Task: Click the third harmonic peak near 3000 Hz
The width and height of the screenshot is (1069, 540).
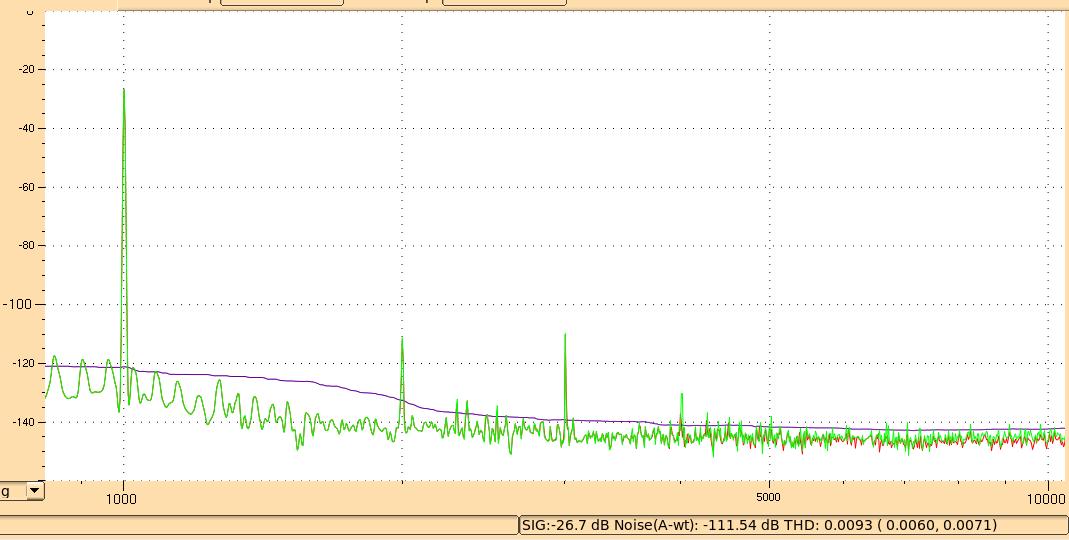Action: tap(565, 333)
